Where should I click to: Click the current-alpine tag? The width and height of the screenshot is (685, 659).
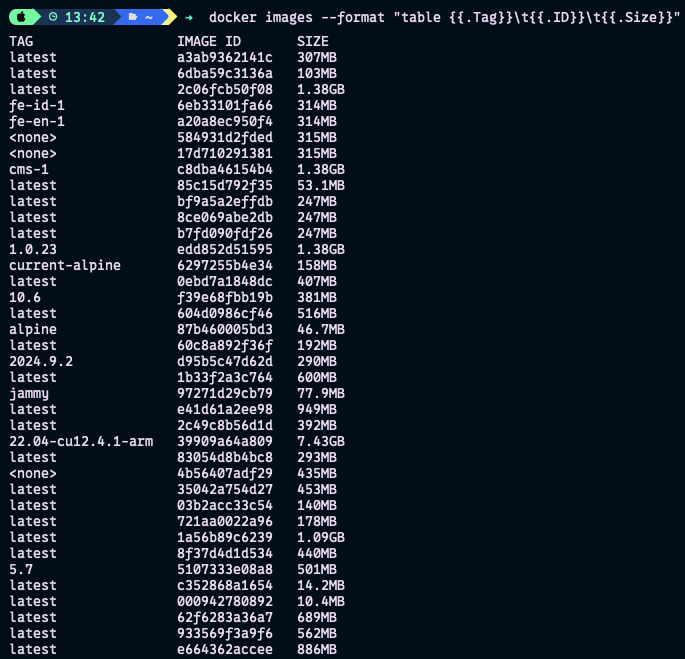pyautogui.click(x=65, y=265)
